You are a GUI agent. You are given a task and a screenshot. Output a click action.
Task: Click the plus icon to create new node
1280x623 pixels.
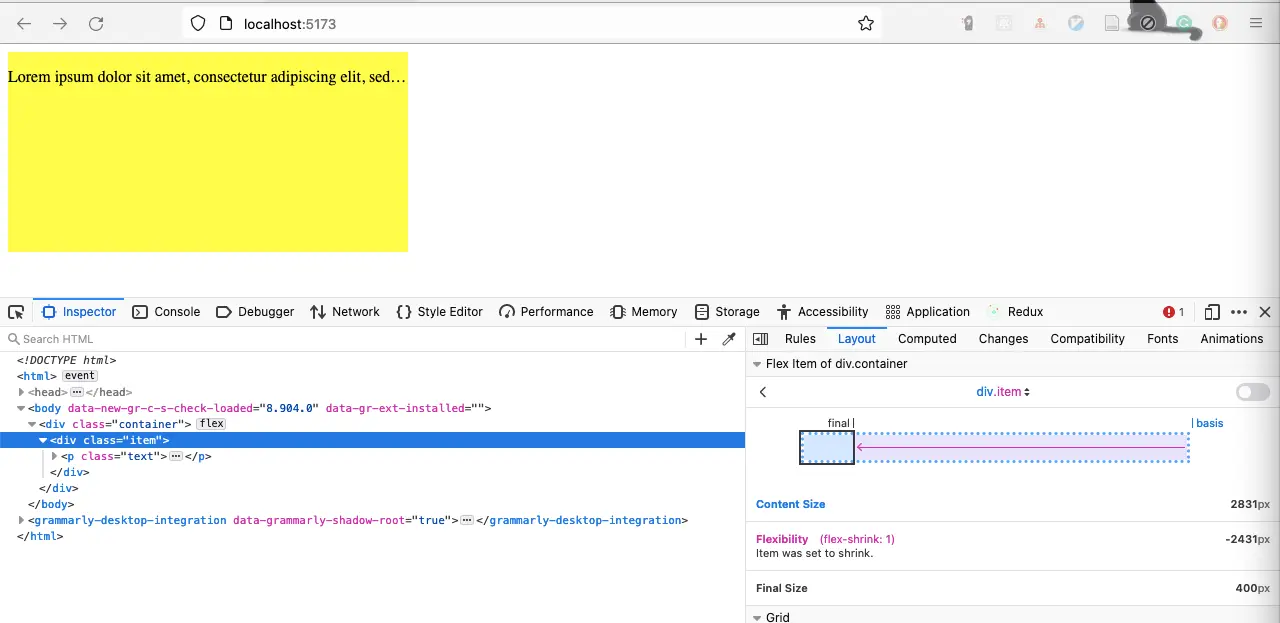[x=701, y=339]
